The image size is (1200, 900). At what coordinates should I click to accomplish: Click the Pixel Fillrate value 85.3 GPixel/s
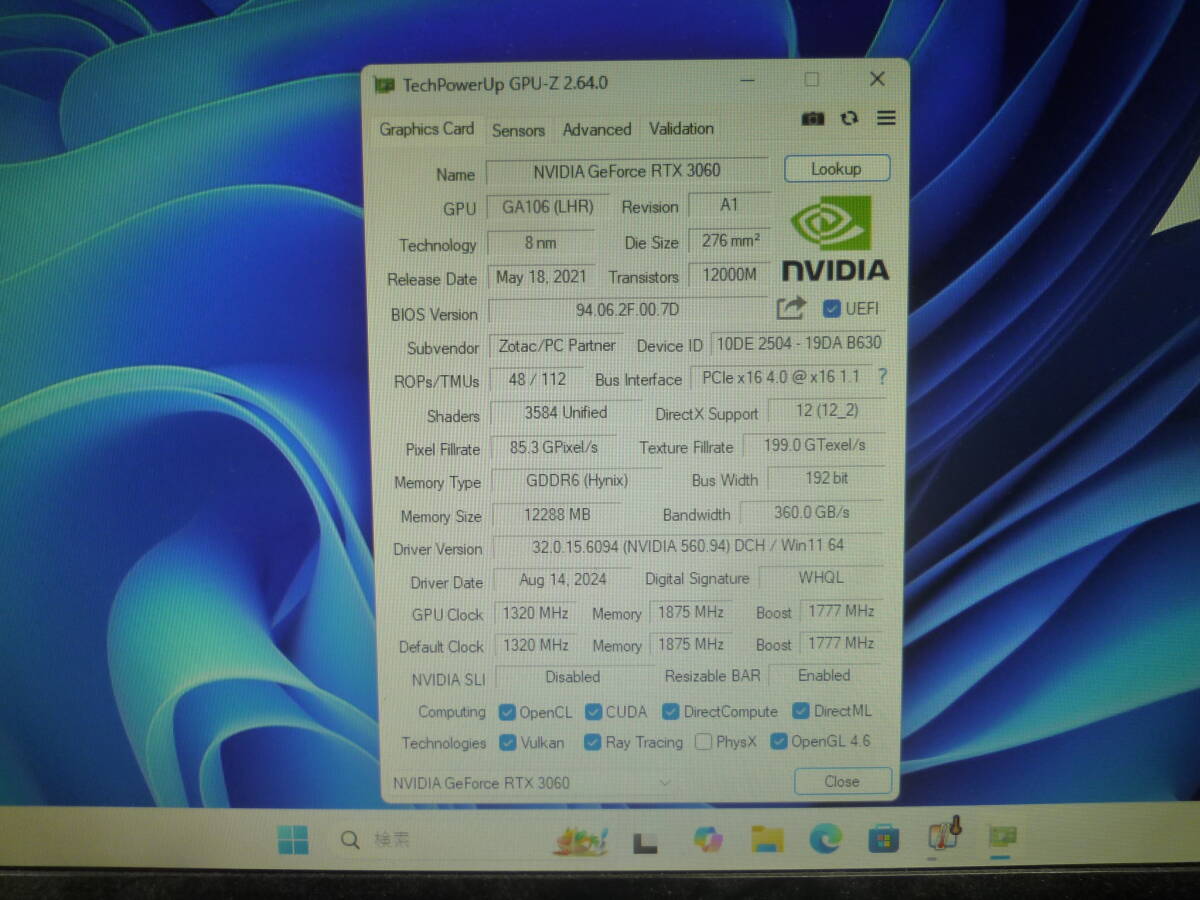coord(554,448)
